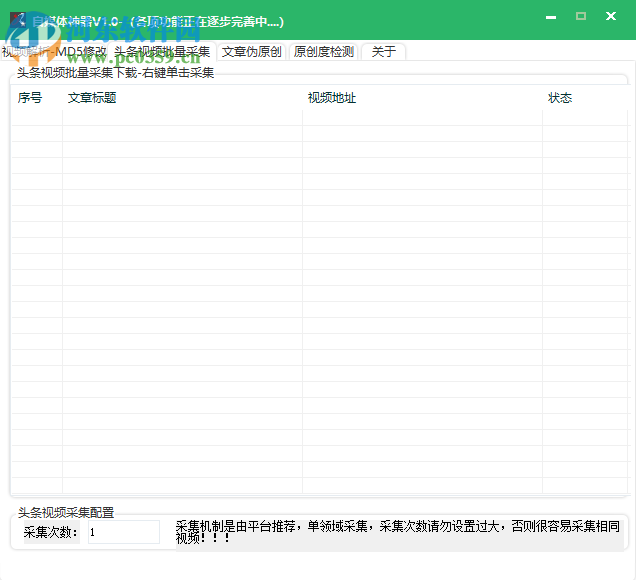Click the 视频地址 column header
This screenshot has height=580, width=636.
[422, 98]
